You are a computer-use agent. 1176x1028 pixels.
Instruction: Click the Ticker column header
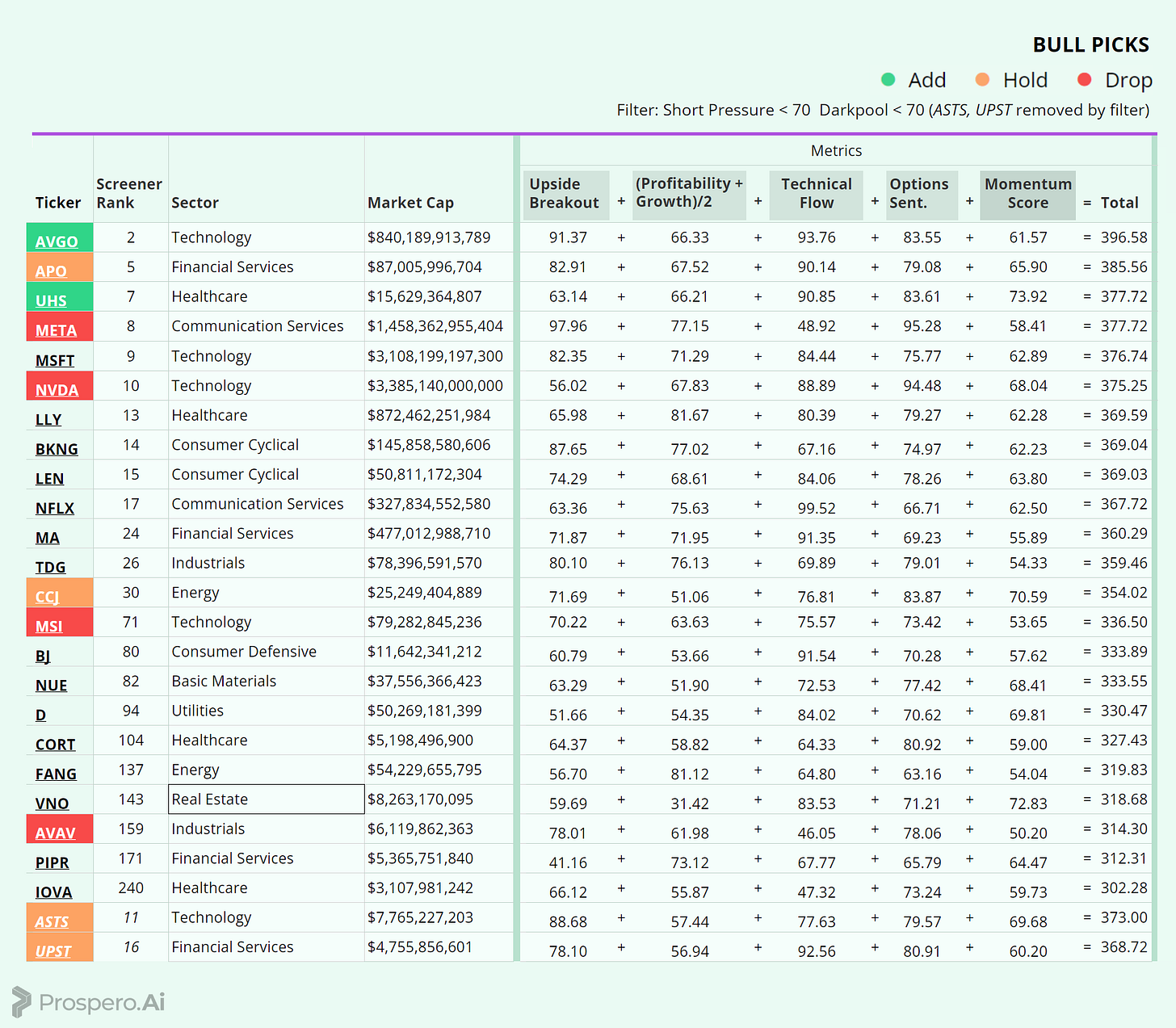tap(58, 203)
